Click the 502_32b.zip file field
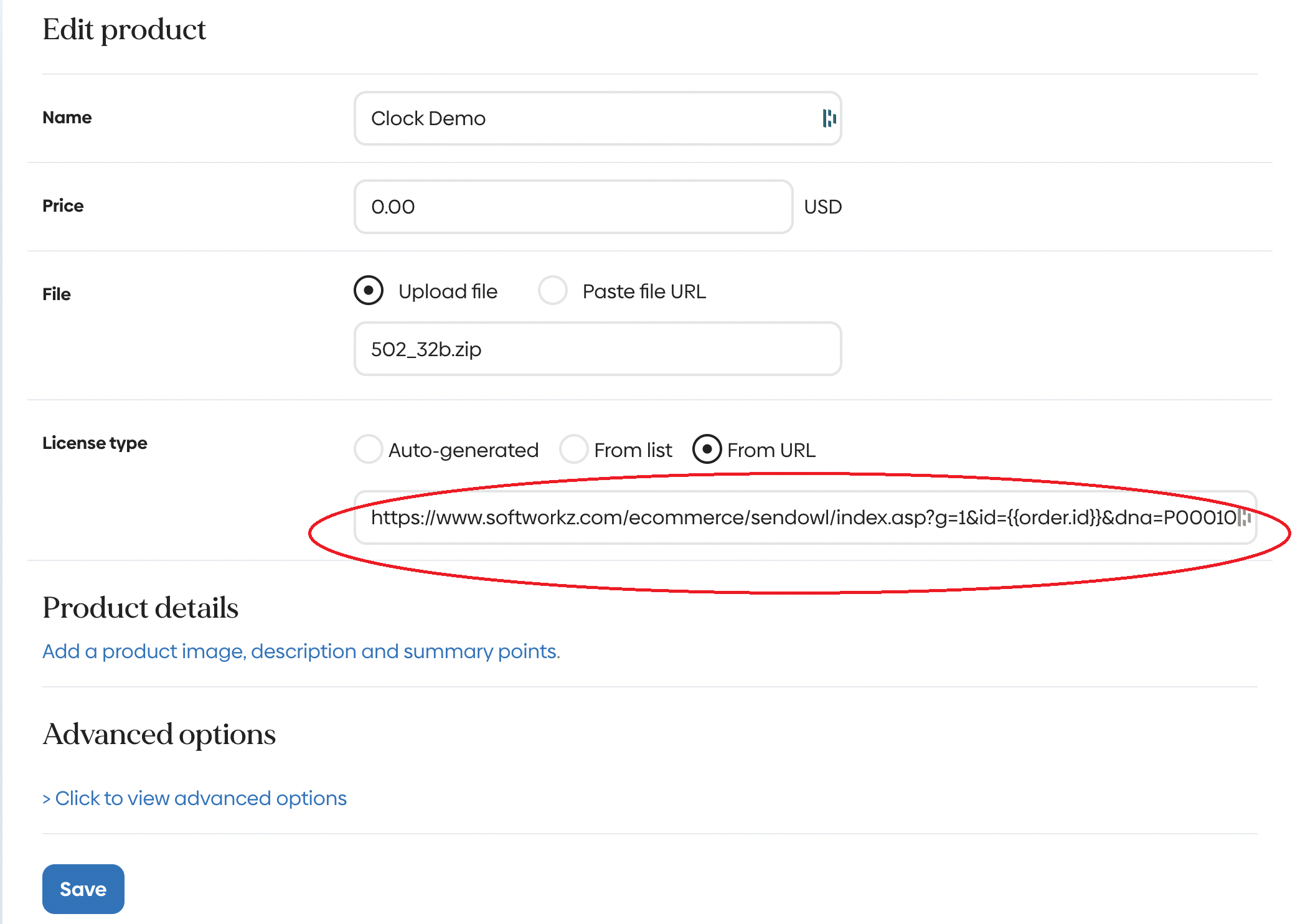The height and width of the screenshot is (924, 1295). click(598, 349)
